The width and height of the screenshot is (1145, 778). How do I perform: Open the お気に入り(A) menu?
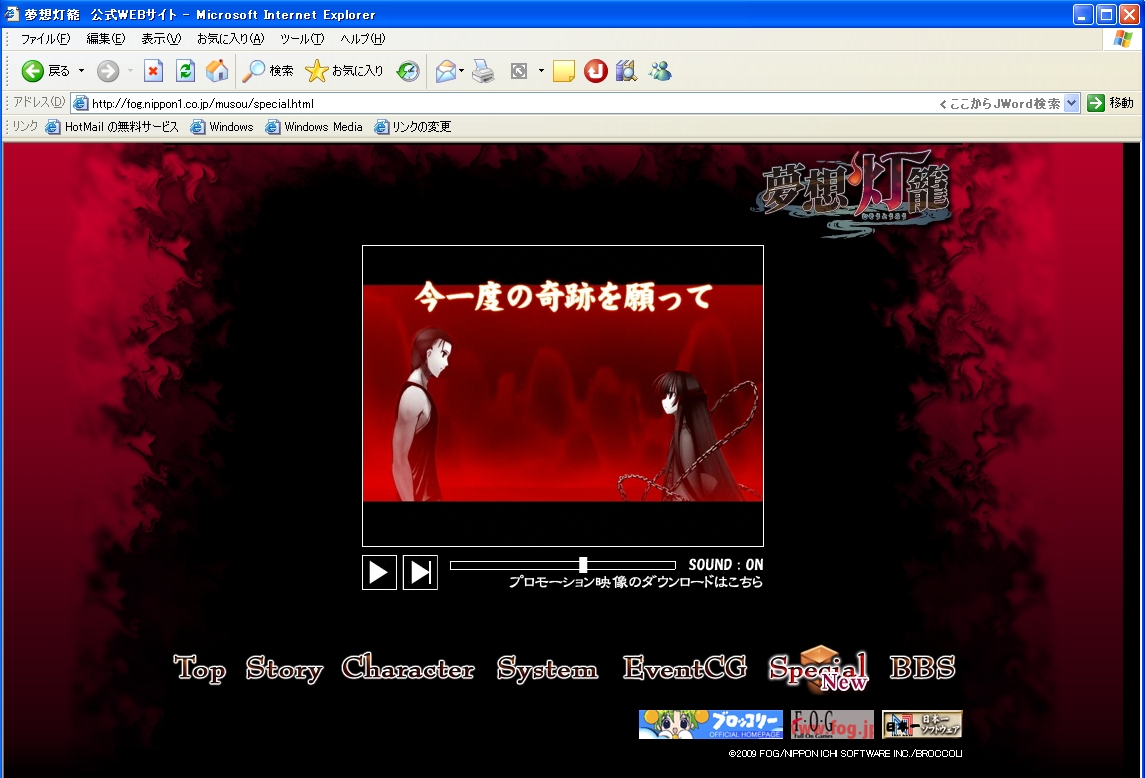(x=231, y=39)
